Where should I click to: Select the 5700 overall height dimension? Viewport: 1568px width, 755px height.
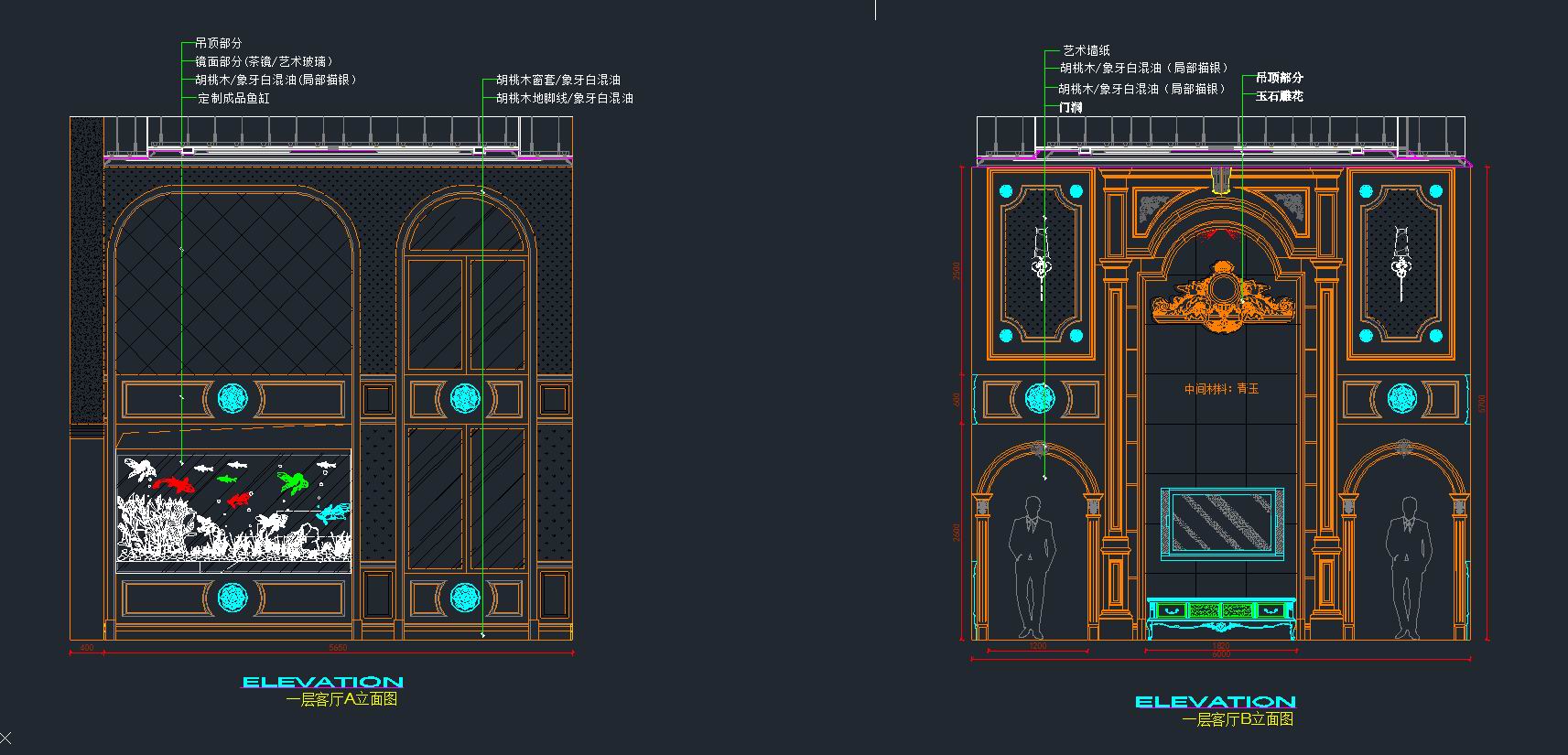[x=1482, y=402]
